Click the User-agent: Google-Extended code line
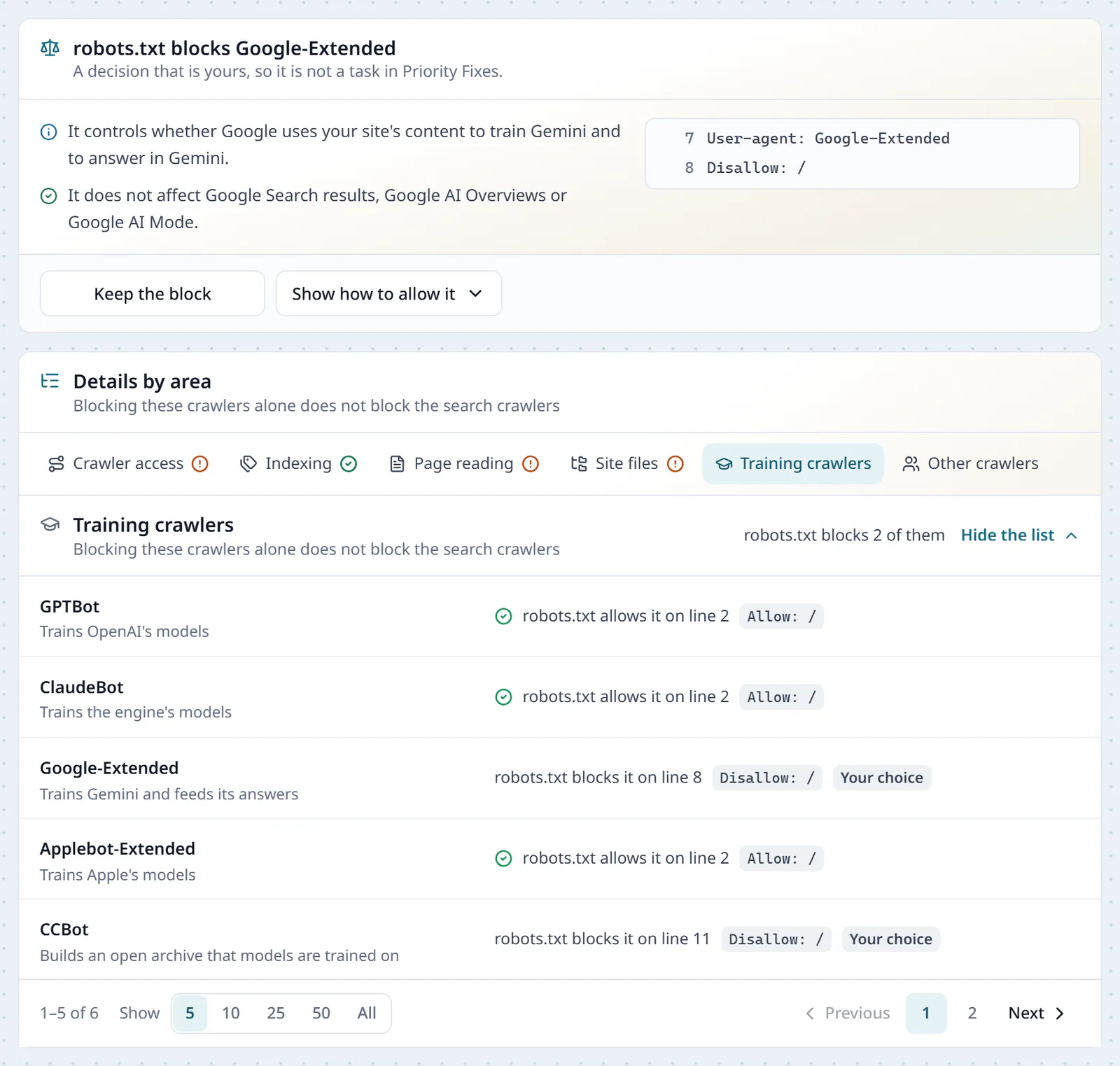1120x1066 pixels. [828, 139]
